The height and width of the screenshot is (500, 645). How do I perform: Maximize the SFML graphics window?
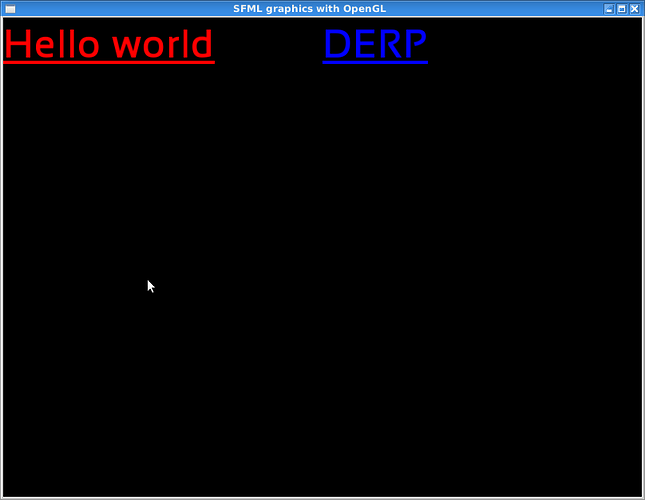(x=622, y=9)
